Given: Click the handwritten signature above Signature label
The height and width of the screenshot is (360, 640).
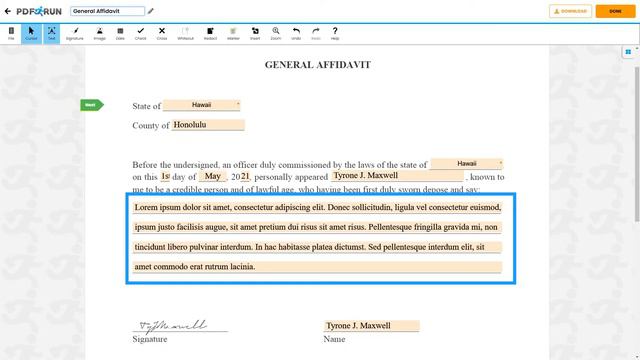Looking at the screenshot, I should click(173, 326).
